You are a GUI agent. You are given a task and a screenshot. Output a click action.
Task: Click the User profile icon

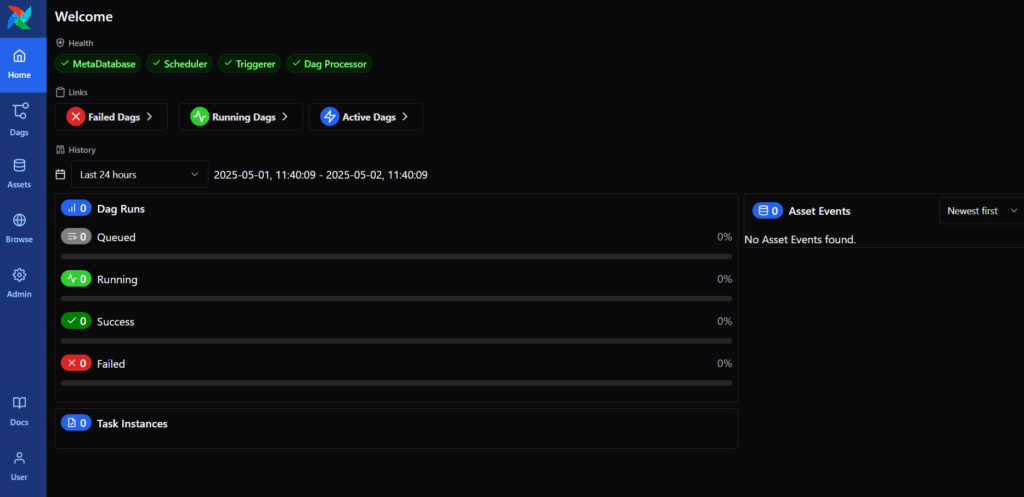pos(19,458)
